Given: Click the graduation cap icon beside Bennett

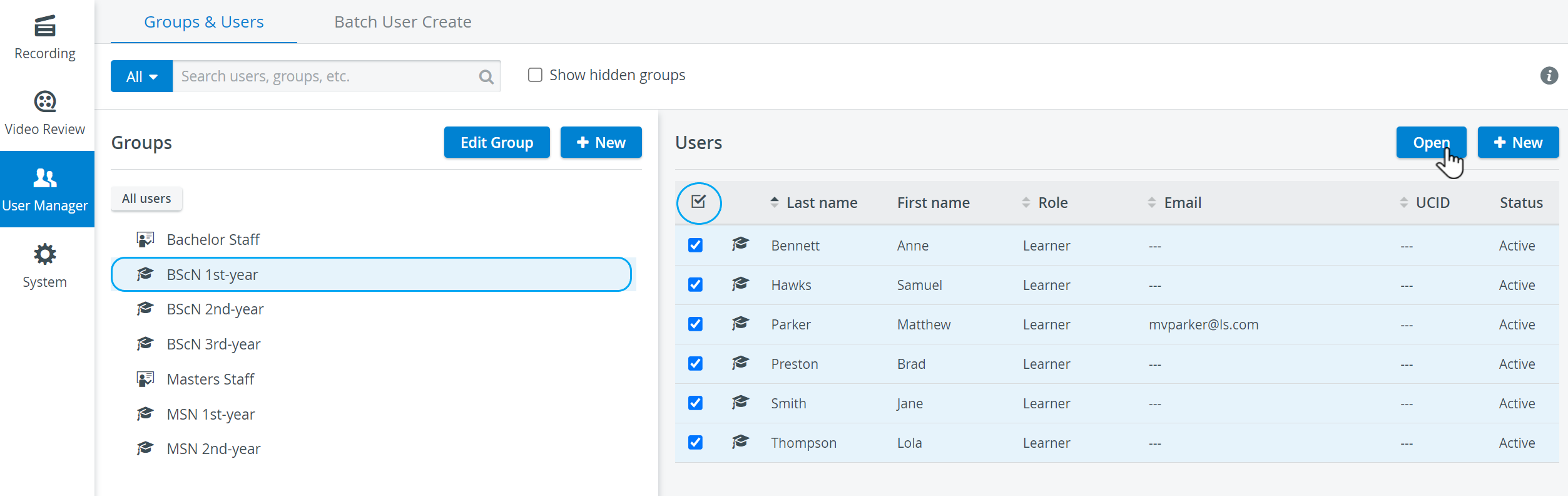Looking at the screenshot, I should (x=740, y=244).
